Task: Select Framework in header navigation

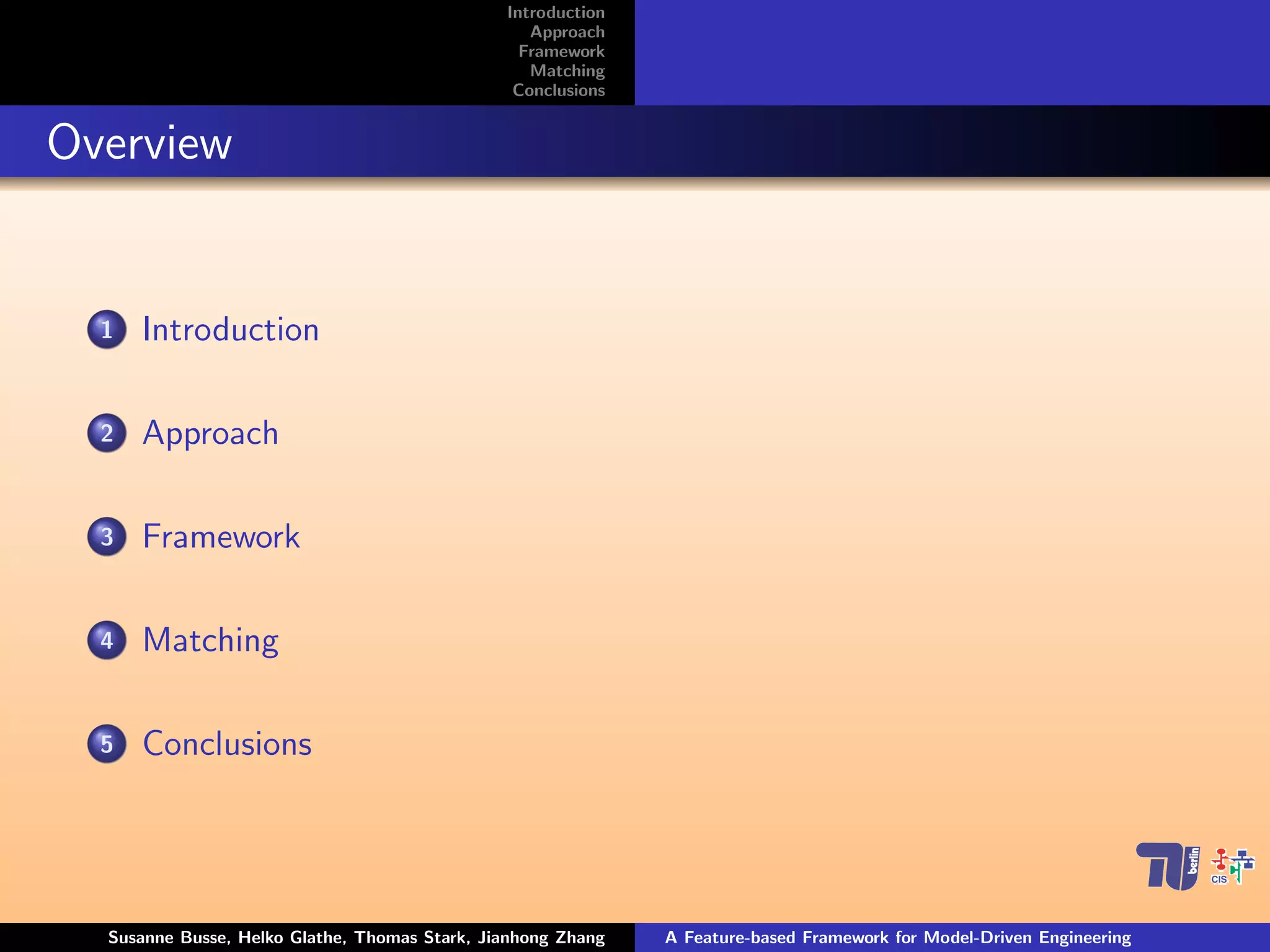Action: pos(561,51)
